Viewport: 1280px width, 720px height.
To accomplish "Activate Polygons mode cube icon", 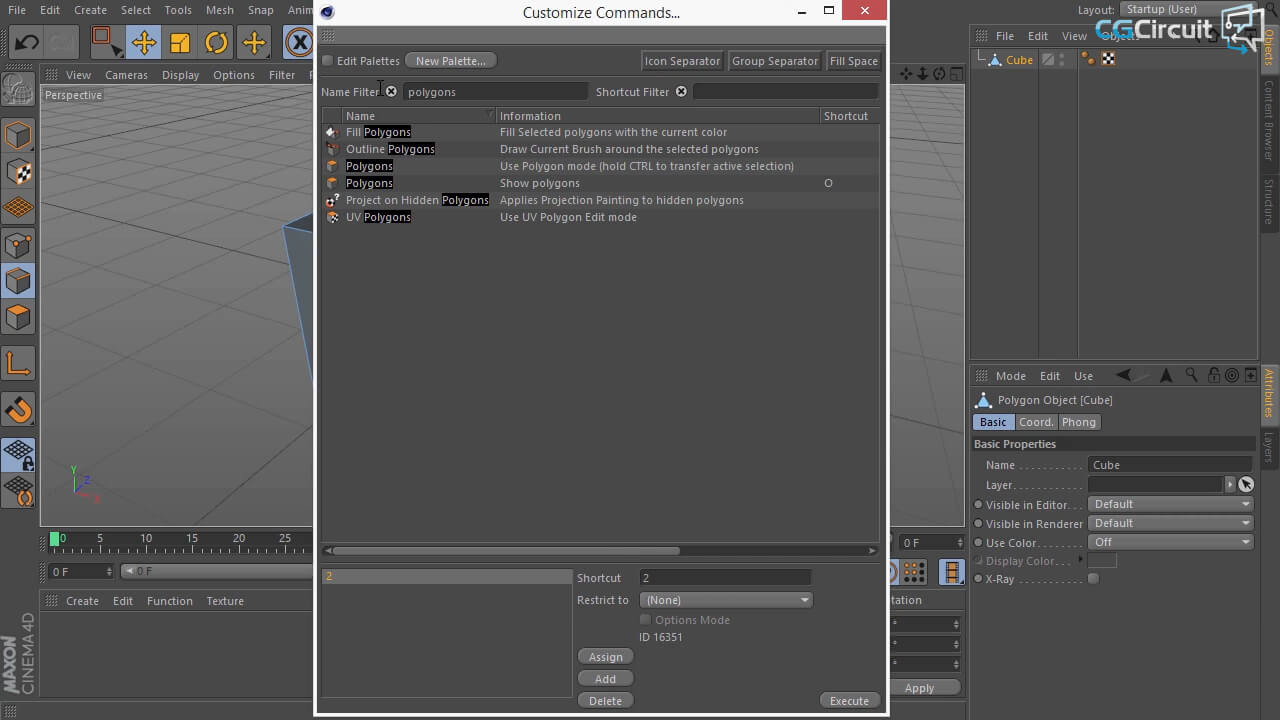I will click(18, 318).
